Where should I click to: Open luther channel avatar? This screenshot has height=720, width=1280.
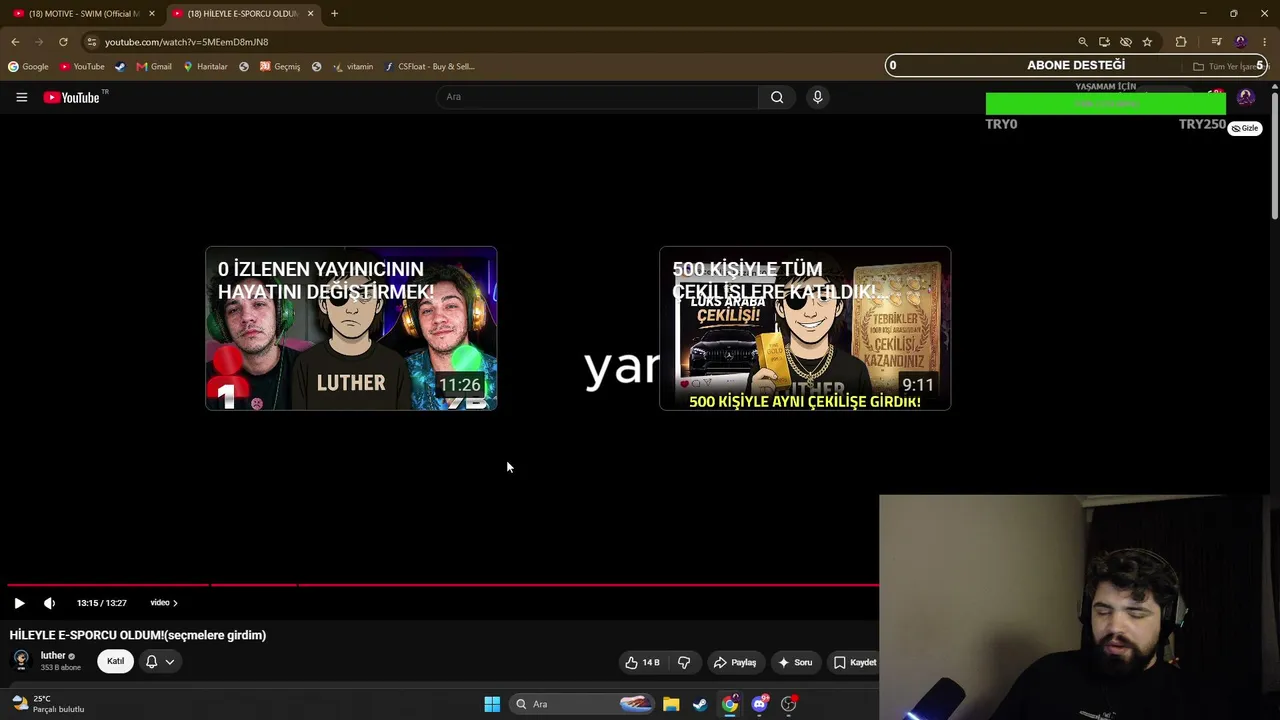pyautogui.click(x=21, y=661)
